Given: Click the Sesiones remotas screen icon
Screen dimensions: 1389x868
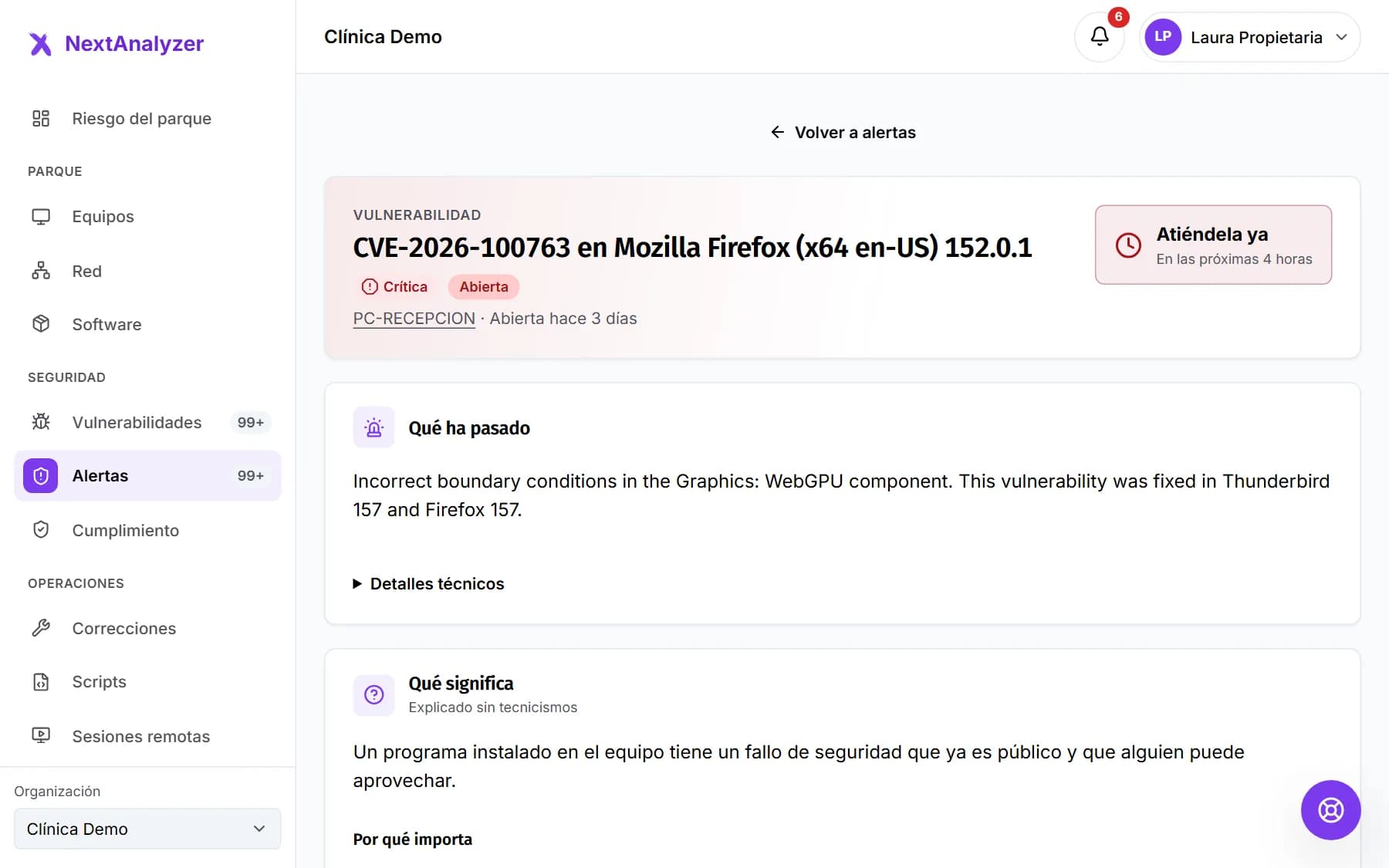Looking at the screenshot, I should point(41,736).
